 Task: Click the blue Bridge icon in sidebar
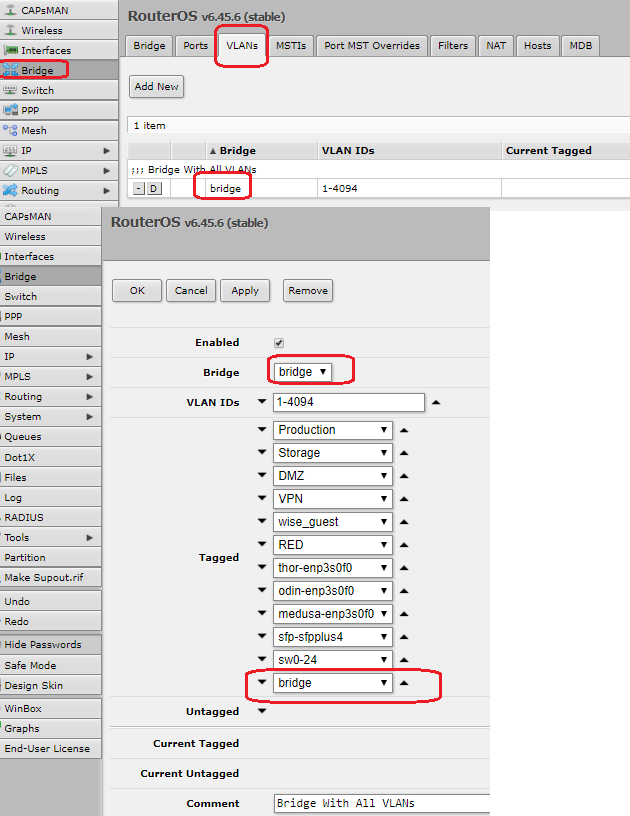point(10,70)
